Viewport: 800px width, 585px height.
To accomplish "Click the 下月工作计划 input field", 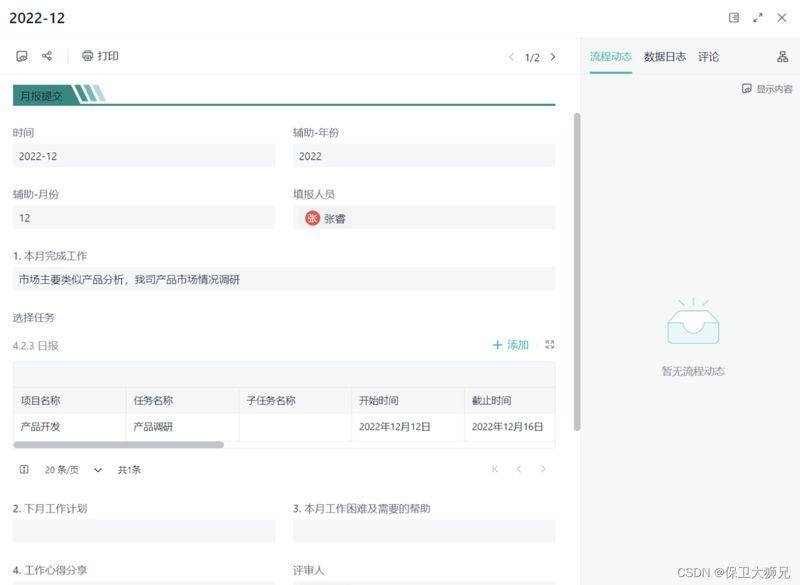I will pyautogui.click(x=144, y=531).
